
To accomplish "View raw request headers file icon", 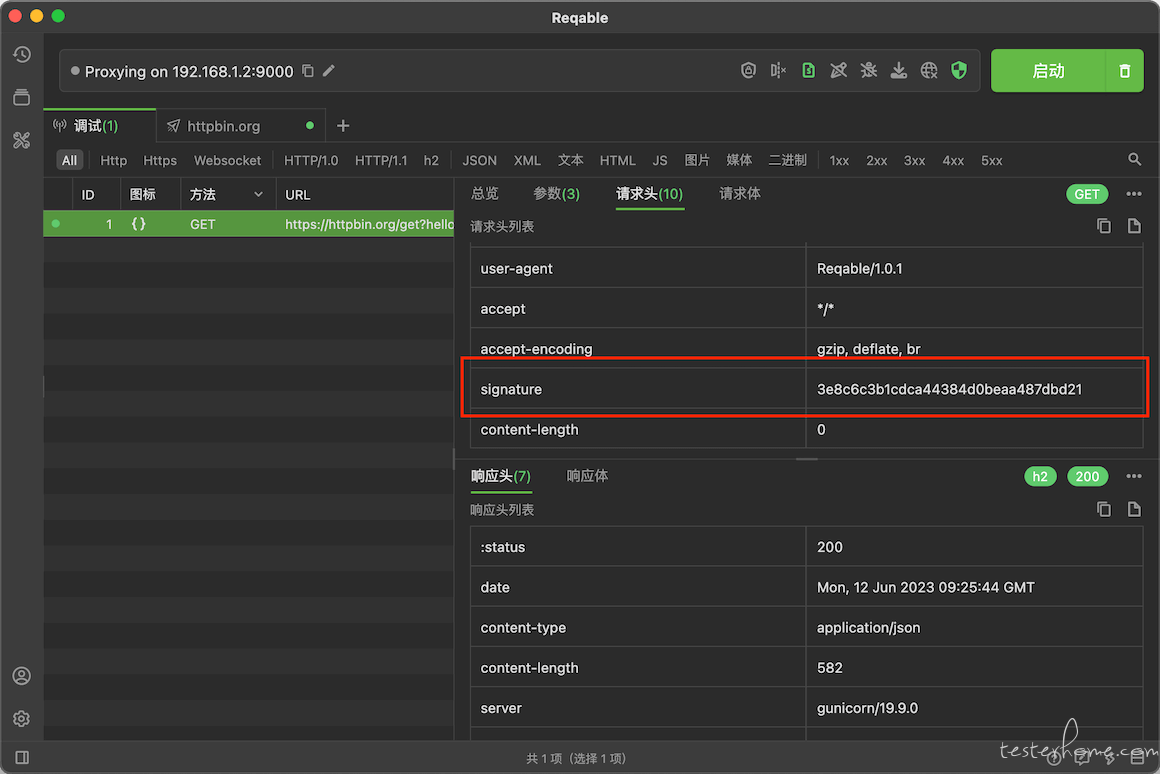I will 1134,226.
